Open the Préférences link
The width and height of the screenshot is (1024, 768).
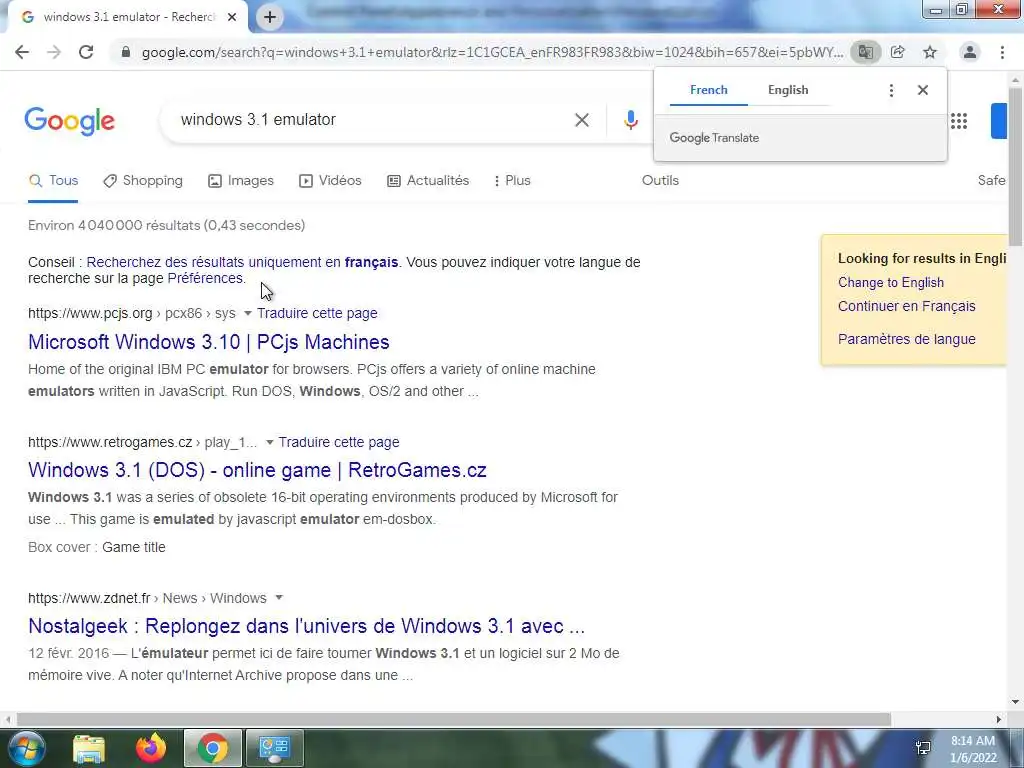click(x=205, y=278)
